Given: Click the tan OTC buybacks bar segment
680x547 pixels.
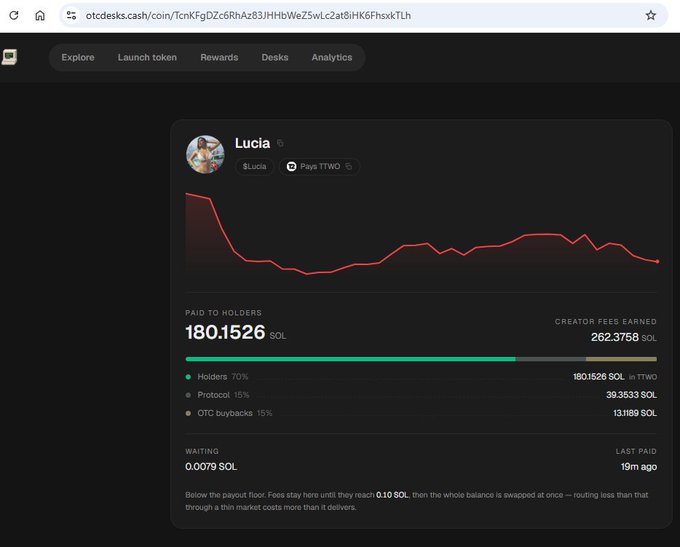Looking at the screenshot, I should (621, 359).
